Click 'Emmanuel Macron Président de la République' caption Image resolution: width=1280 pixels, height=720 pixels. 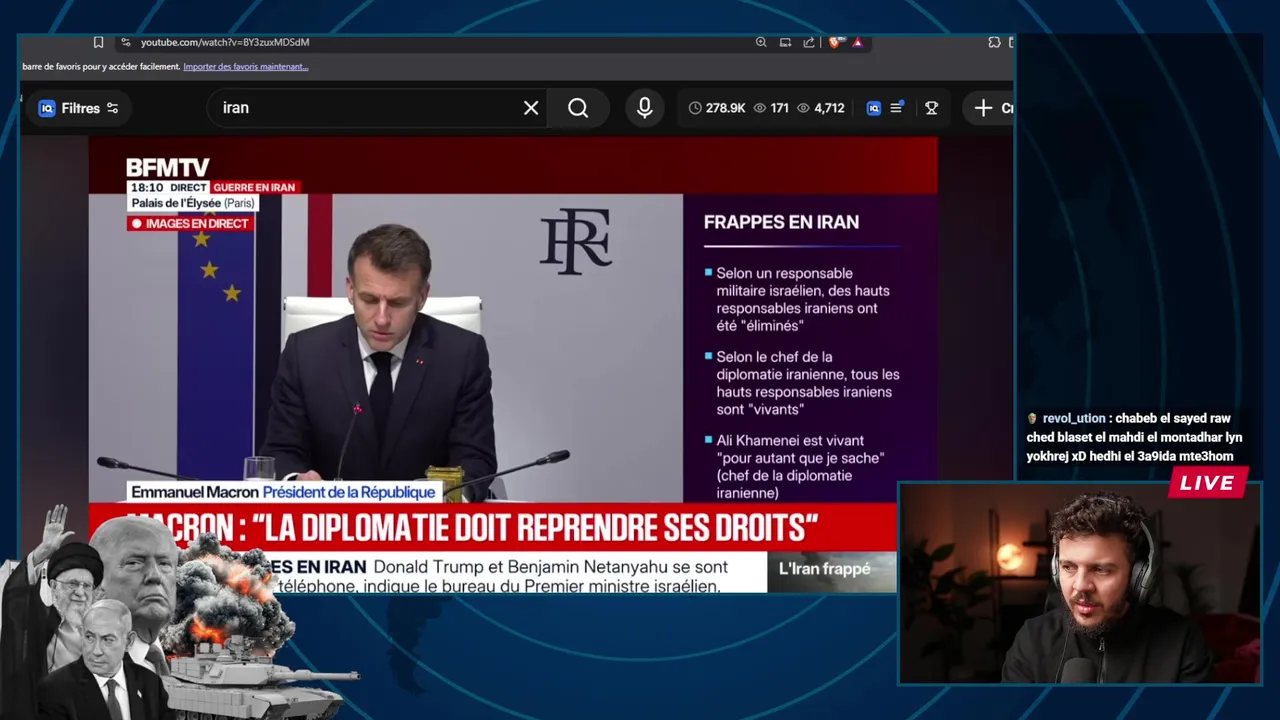[283, 492]
